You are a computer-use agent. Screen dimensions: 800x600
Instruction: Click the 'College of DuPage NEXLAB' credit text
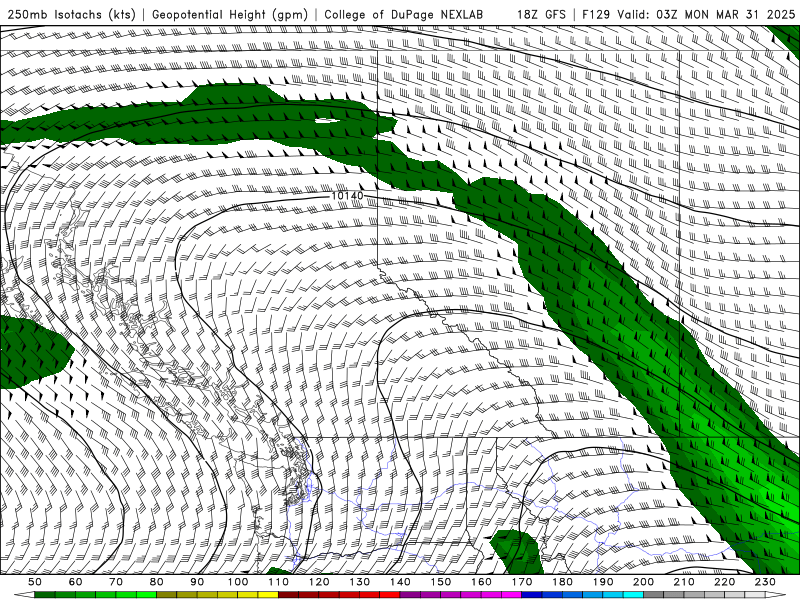pos(404,14)
